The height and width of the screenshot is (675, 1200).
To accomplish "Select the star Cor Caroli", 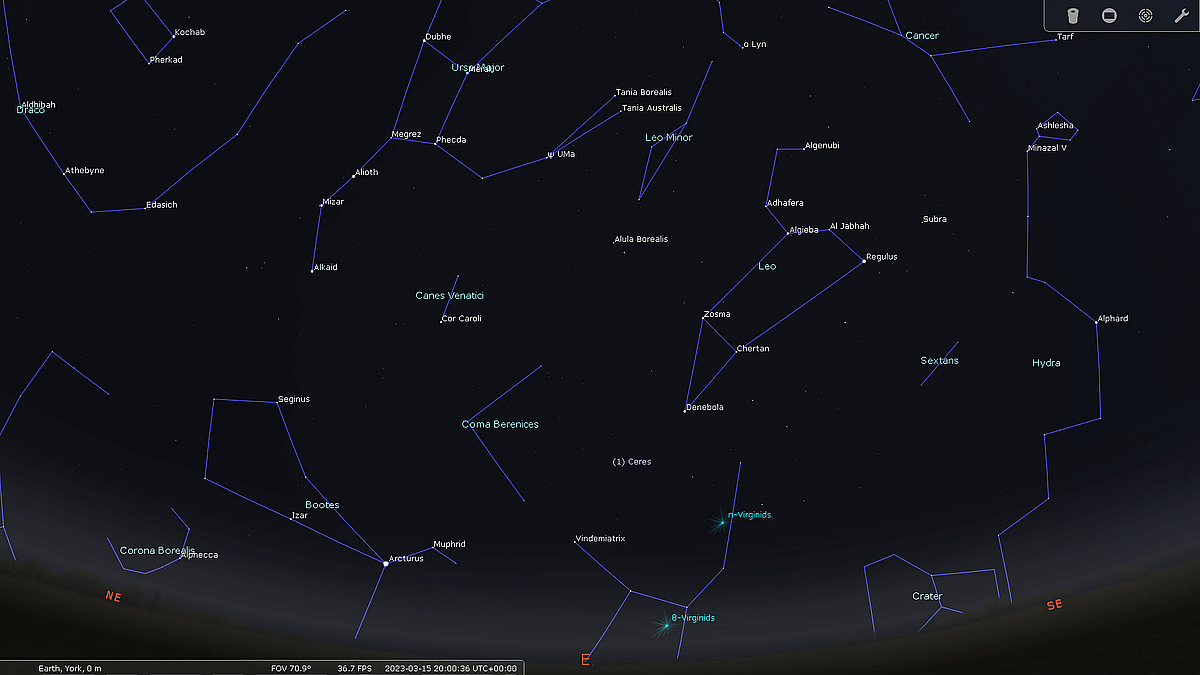I will point(442,321).
